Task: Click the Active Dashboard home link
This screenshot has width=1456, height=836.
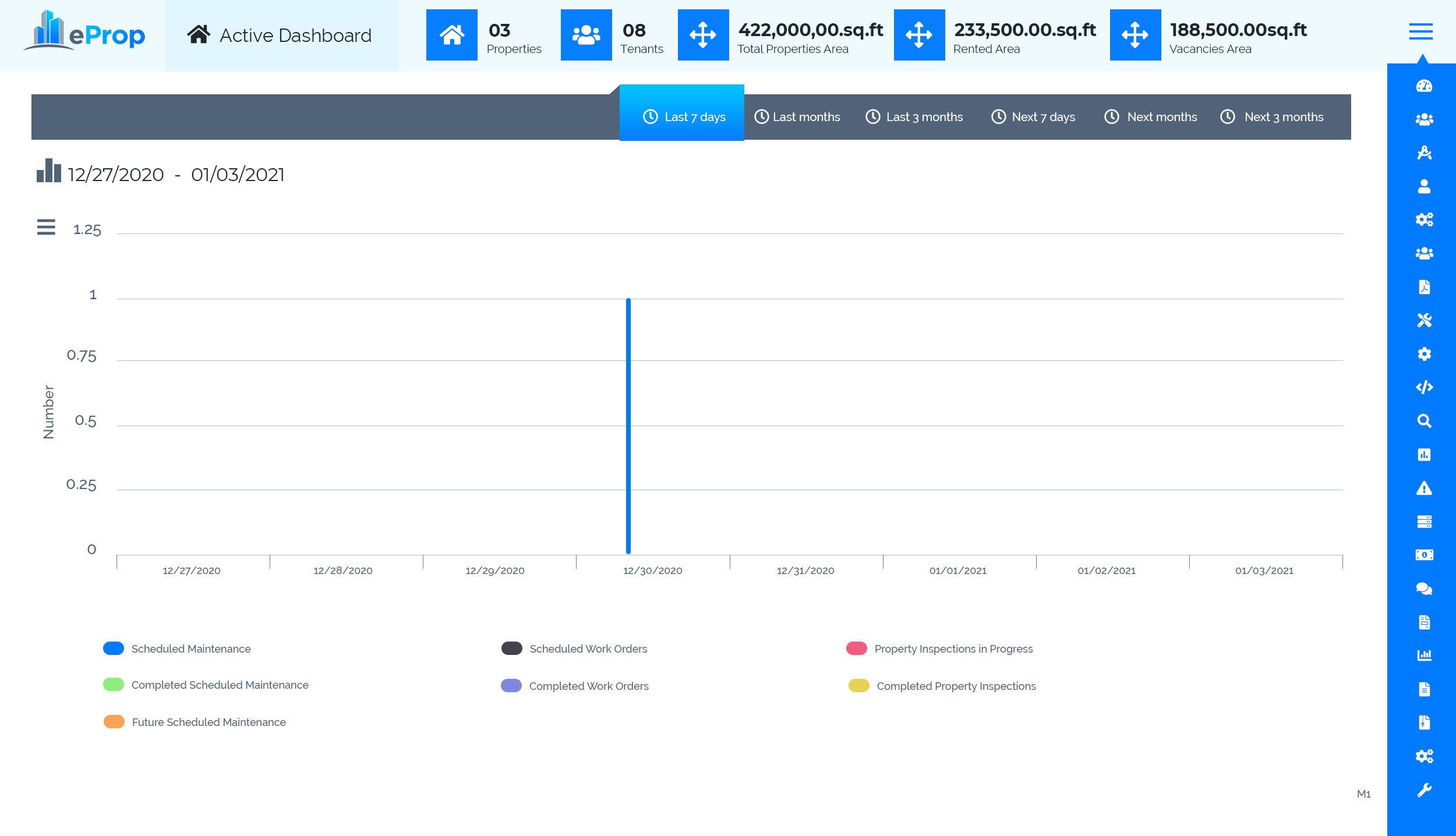Action: pos(280,36)
